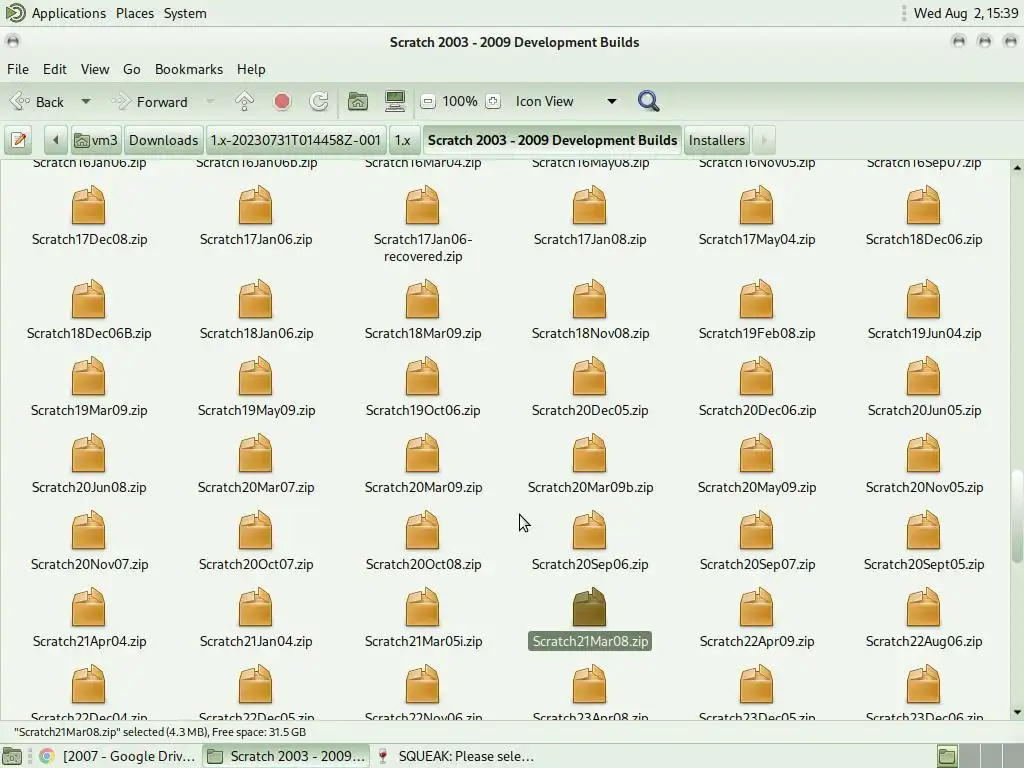Select Scratch18Mar09.zip archive icon
The width and height of the screenshot is (1024, 768).
(x=423, y=299)
